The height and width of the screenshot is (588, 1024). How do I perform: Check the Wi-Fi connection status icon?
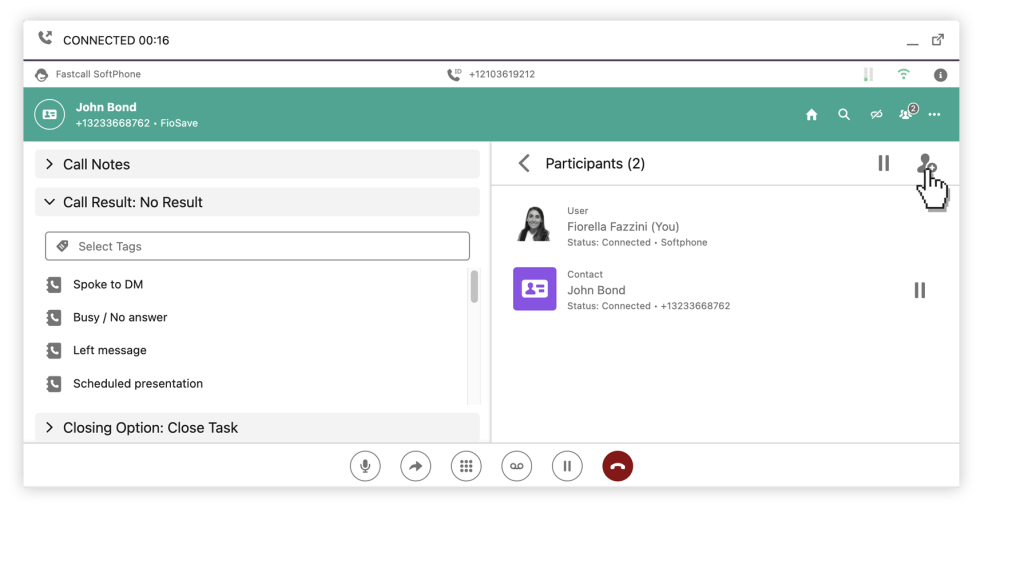pos(904,74)
